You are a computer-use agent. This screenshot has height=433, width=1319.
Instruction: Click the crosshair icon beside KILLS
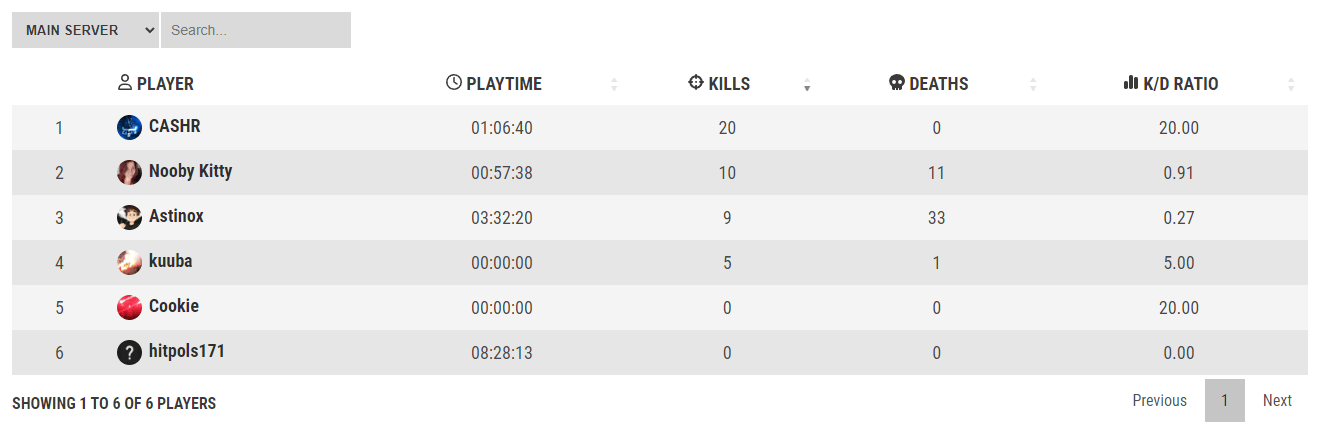(x=697, y=83)
